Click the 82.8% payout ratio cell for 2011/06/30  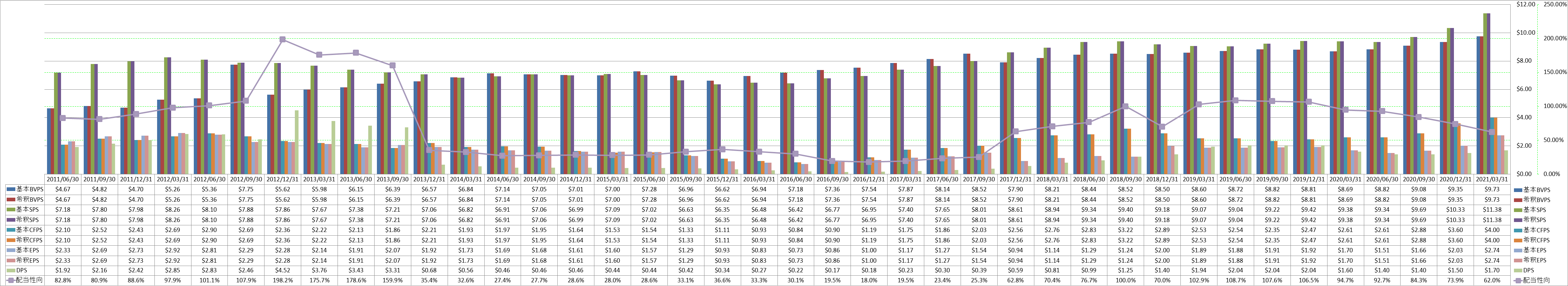point(63,281)
